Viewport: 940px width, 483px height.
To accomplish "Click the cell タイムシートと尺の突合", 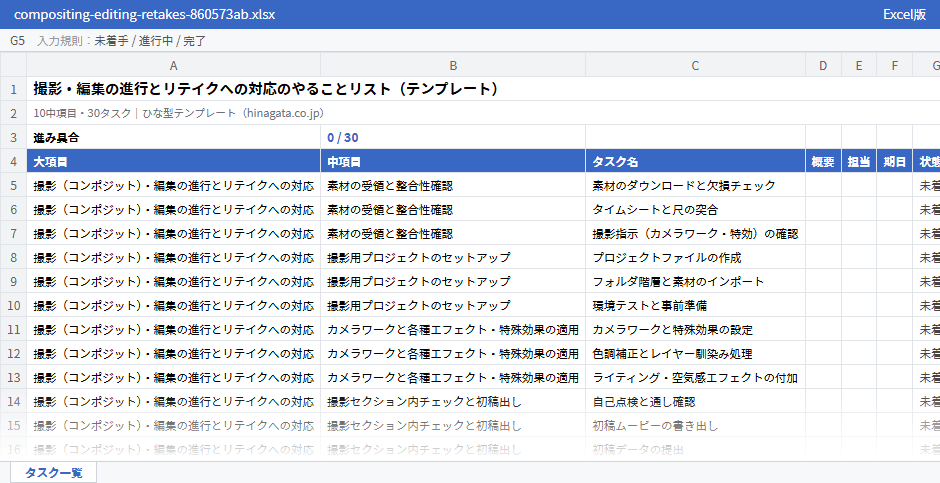I will point(695,209).
